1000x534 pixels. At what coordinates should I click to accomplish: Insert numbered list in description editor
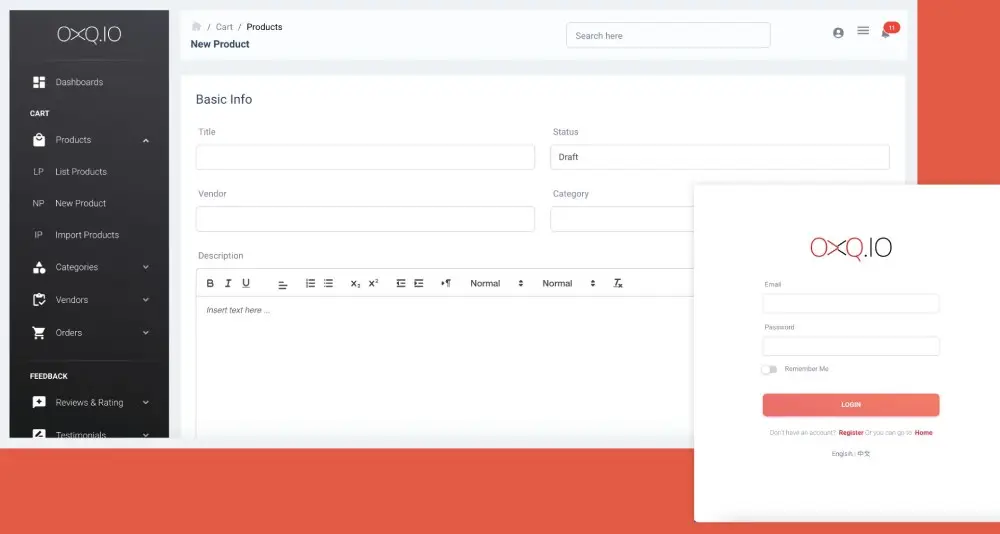(x=310, y=283)
